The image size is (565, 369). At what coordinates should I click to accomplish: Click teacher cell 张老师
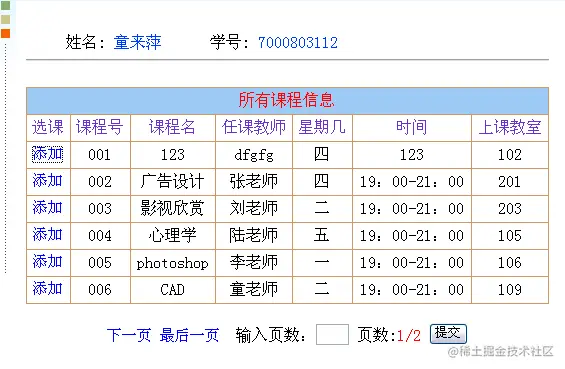254,181
